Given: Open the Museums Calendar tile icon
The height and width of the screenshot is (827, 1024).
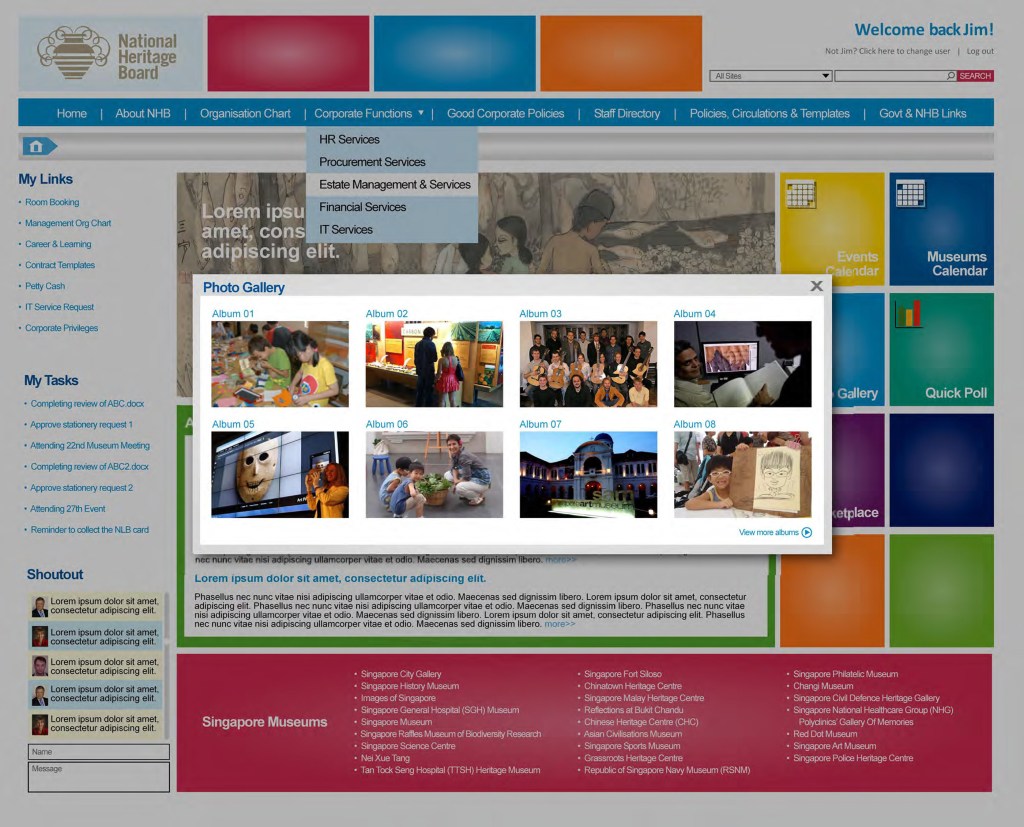Looking at the screenshot, I should click(910, 193).
